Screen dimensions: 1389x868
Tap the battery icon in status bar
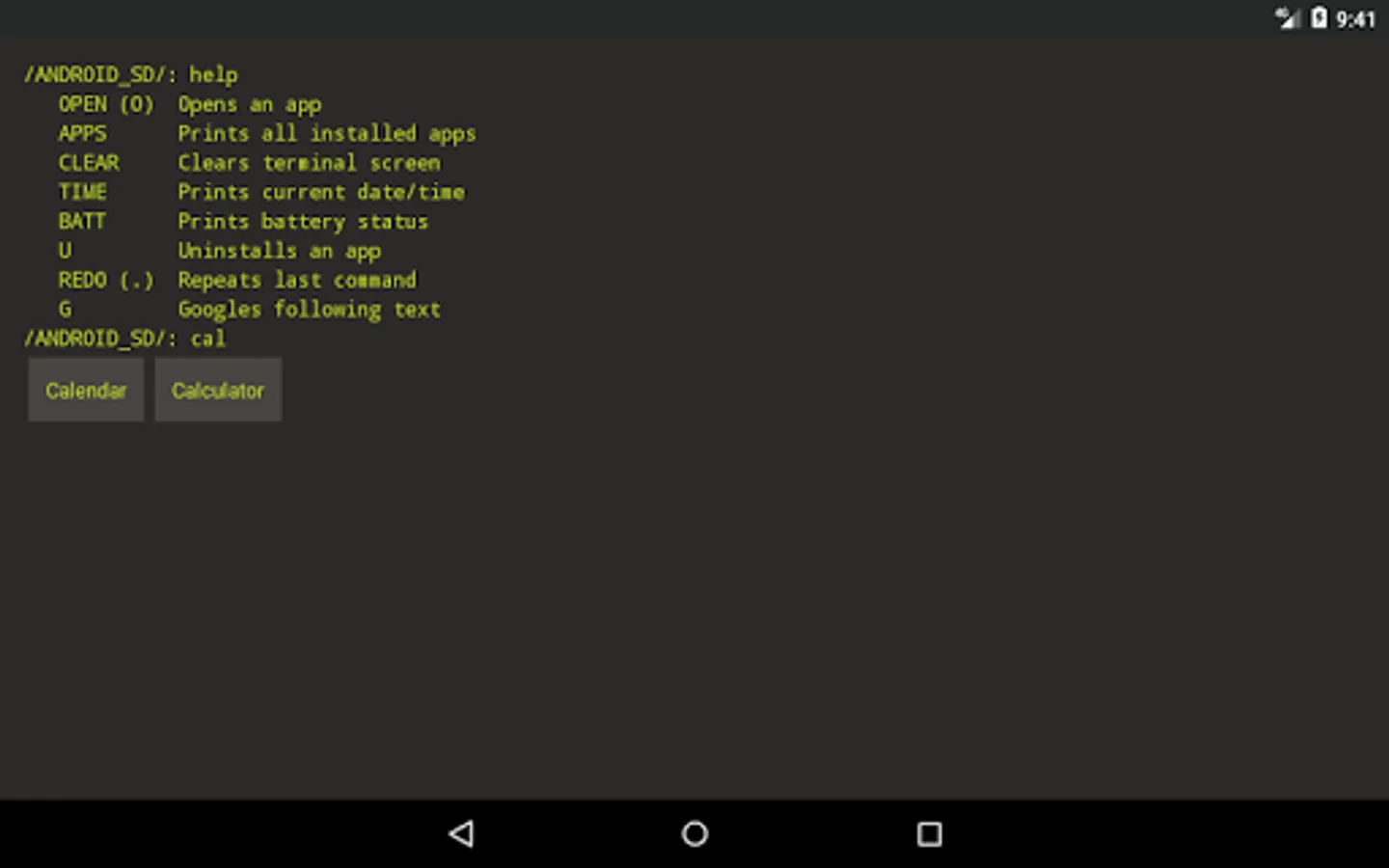coord(1319,18)
